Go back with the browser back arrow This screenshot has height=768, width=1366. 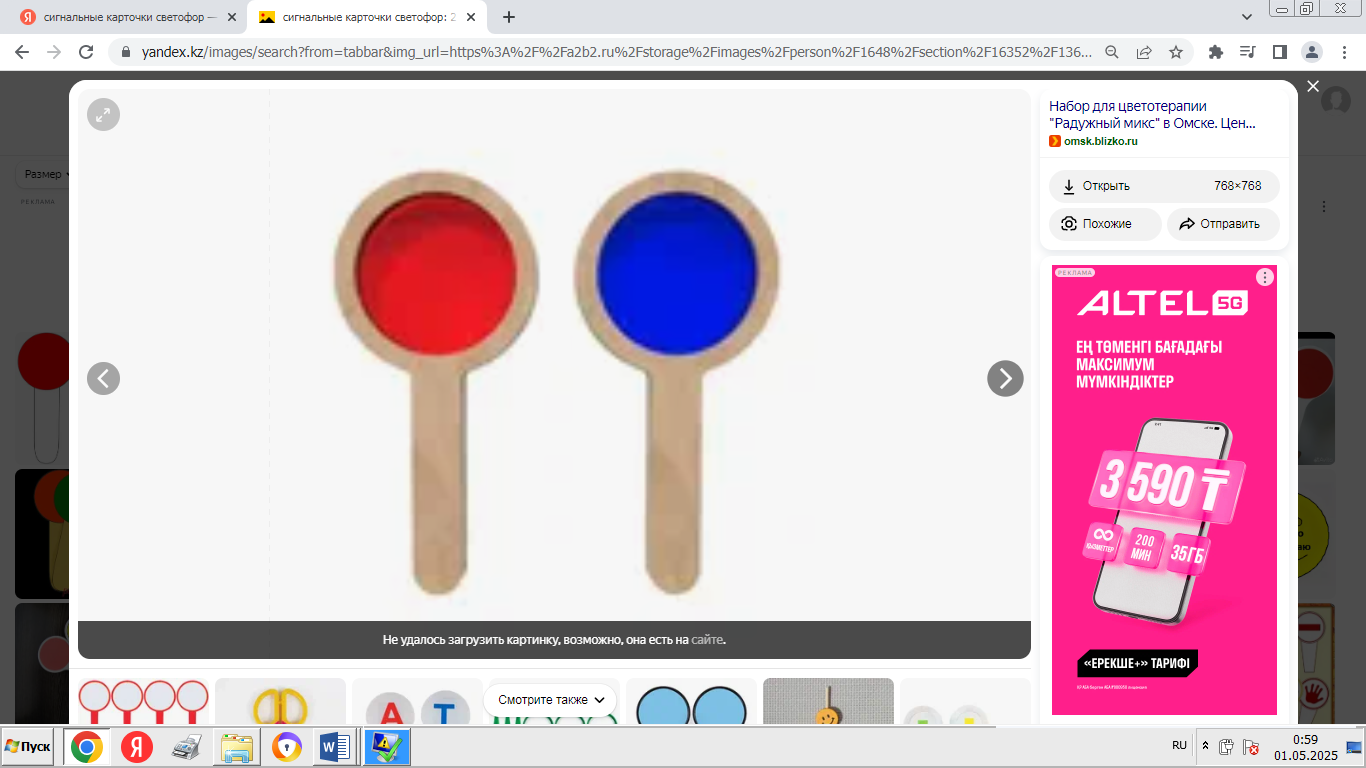(22, 52)
